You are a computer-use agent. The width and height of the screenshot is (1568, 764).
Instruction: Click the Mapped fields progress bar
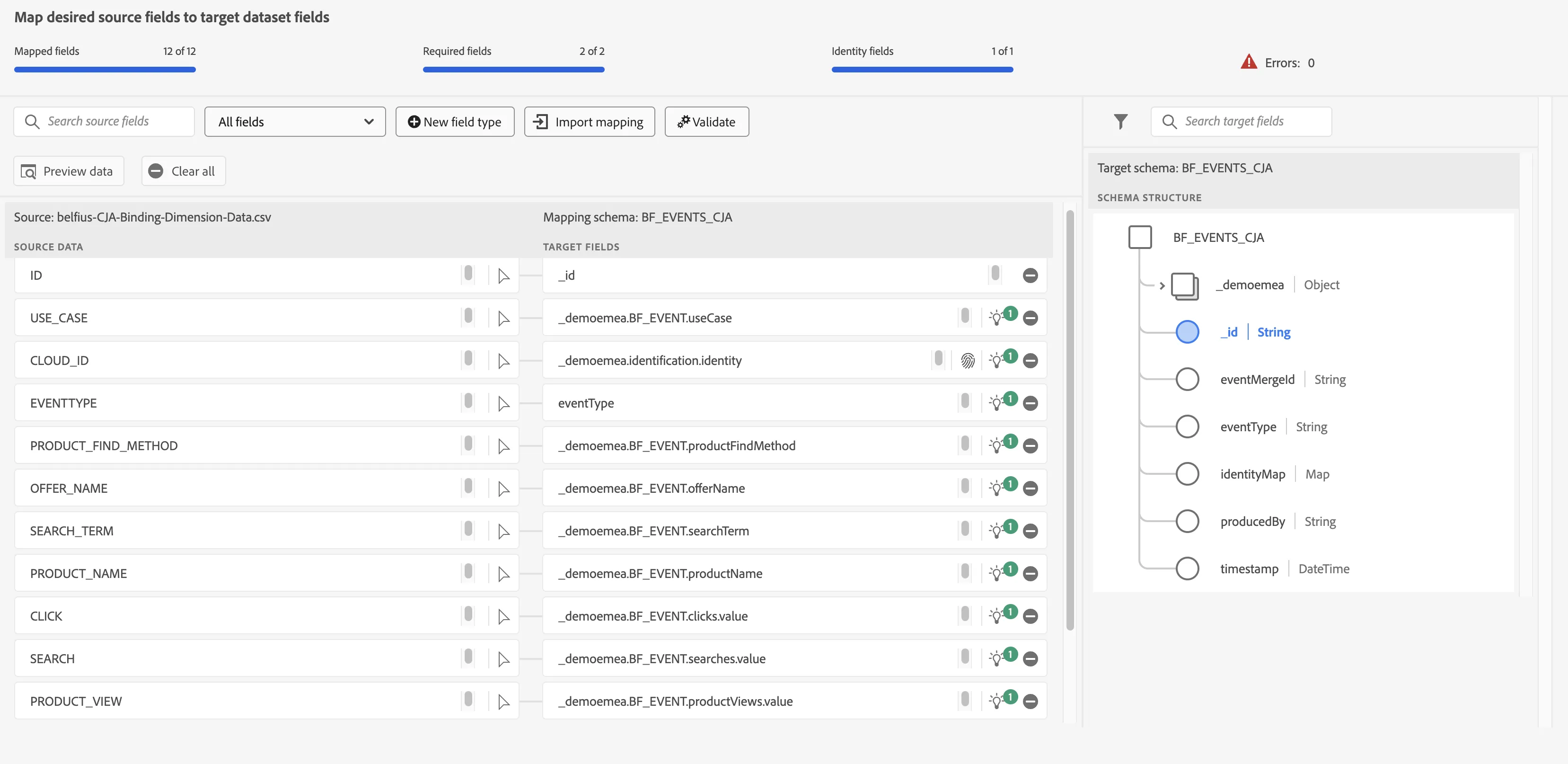tap(105, 70)
